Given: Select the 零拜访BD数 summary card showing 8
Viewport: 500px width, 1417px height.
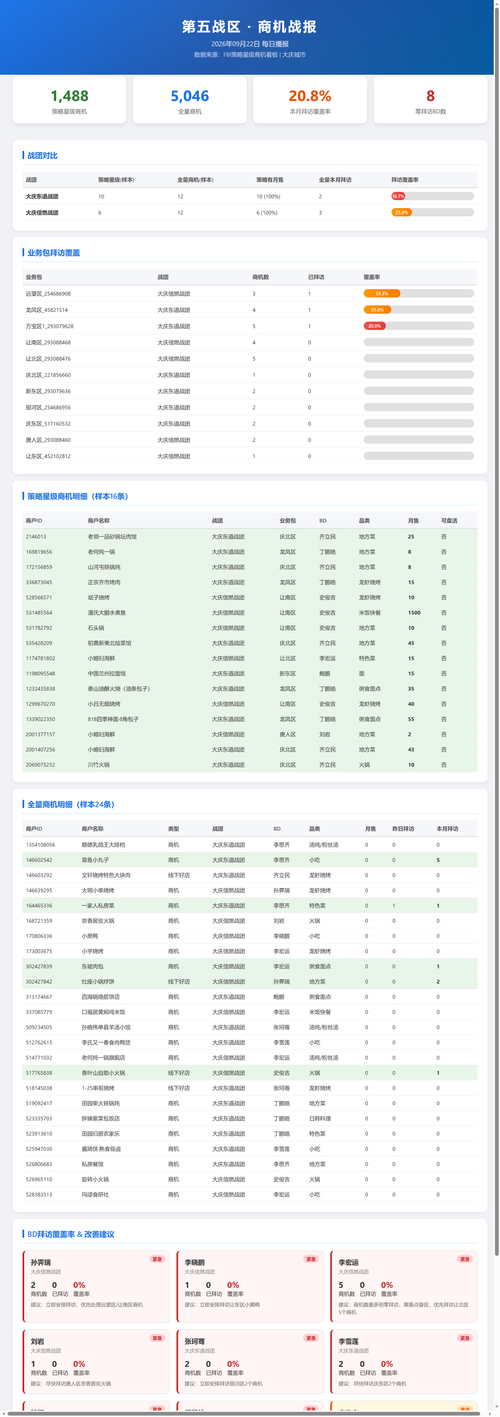Looking at the screenshot, I should [430, 101].
